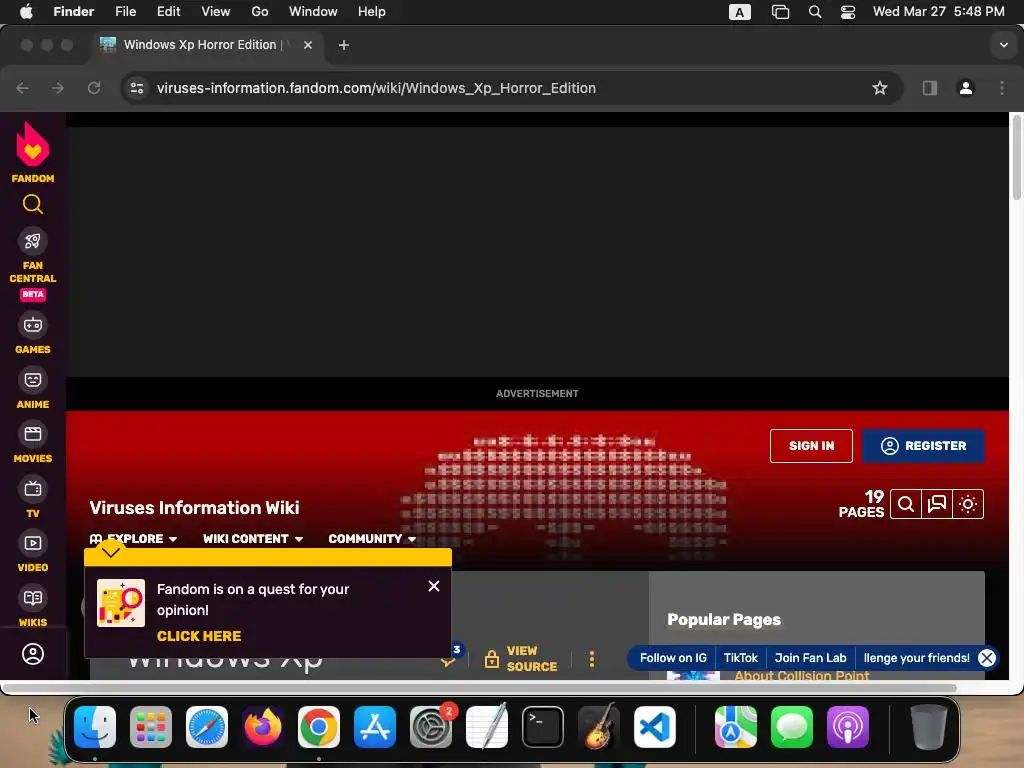Click the browser back arrow
The image size is (1024, 768).
coord(22,88)
